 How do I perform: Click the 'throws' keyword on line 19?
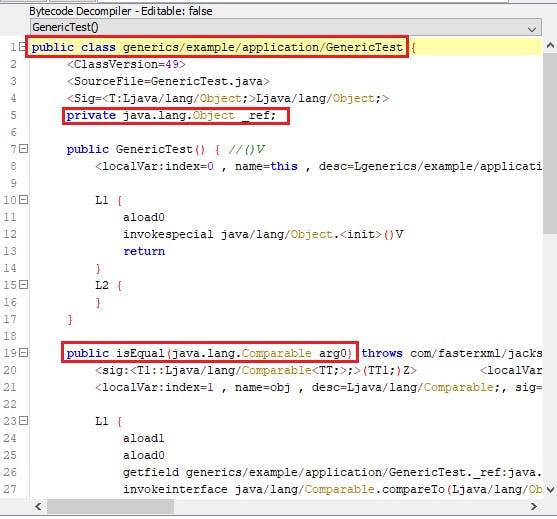pos(382,353)
